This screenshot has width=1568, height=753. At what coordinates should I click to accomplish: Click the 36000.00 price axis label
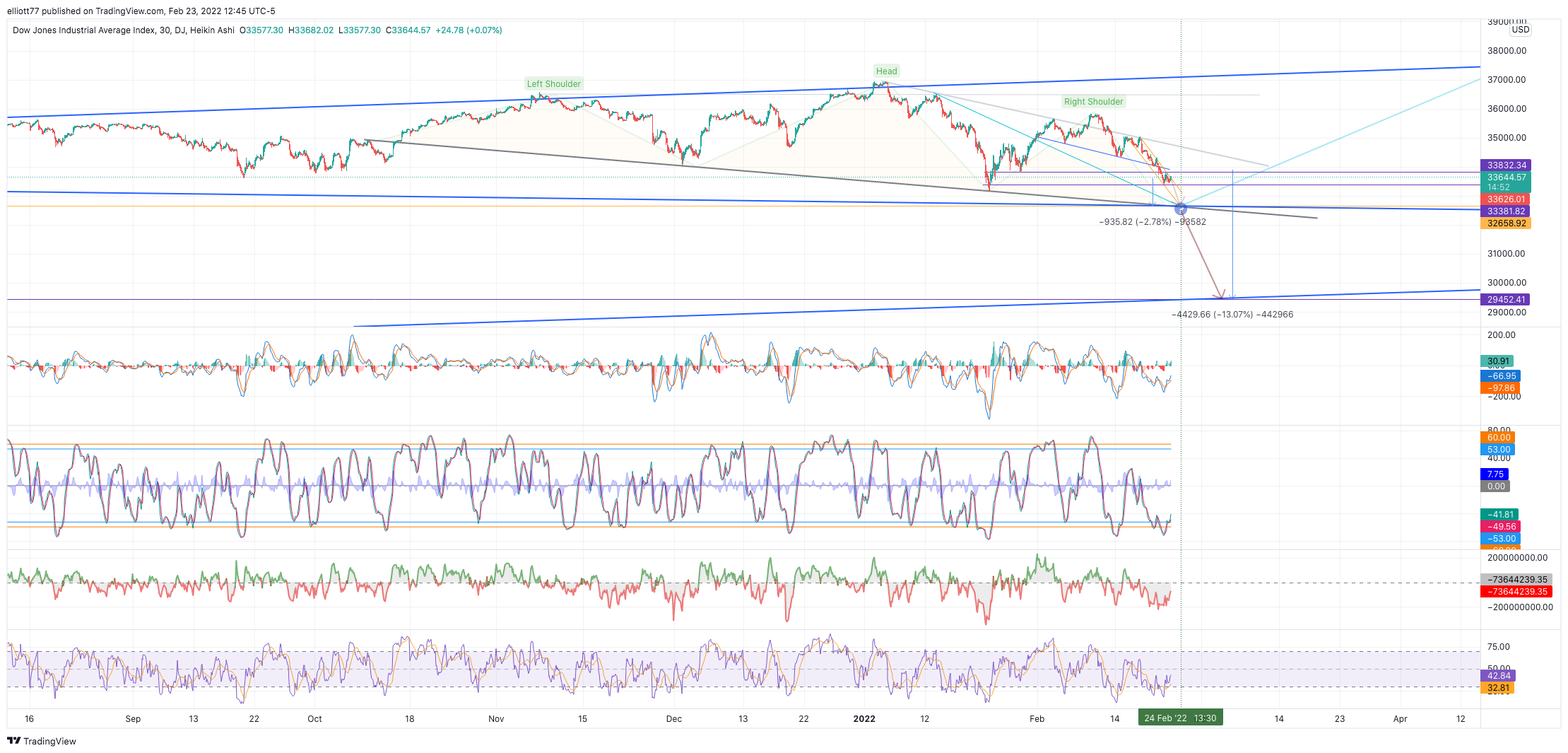point(1507,109)
